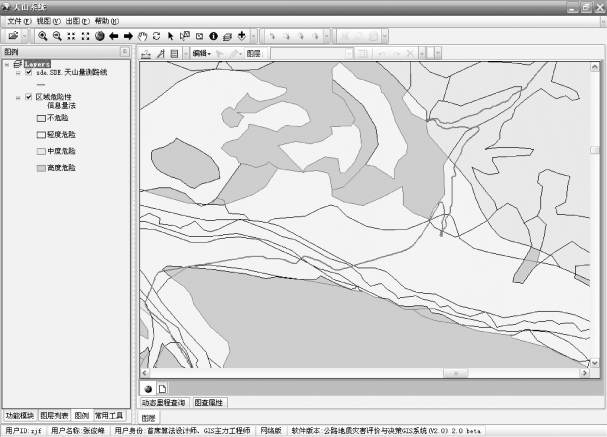Click the edit arrow tool next to 编辑
The width and height of the screenshot is (607, 437).
click(x=219, y=54)
